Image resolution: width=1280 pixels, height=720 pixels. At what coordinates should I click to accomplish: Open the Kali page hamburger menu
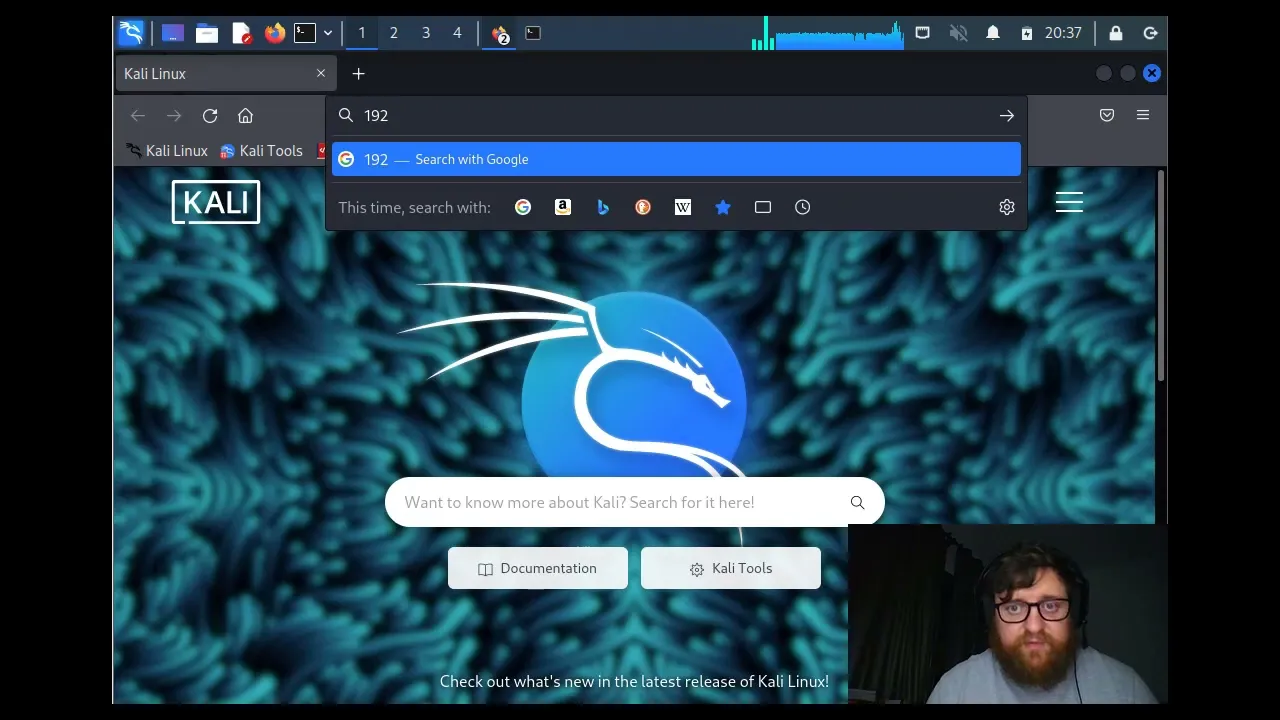click(x=1069, y=203)
